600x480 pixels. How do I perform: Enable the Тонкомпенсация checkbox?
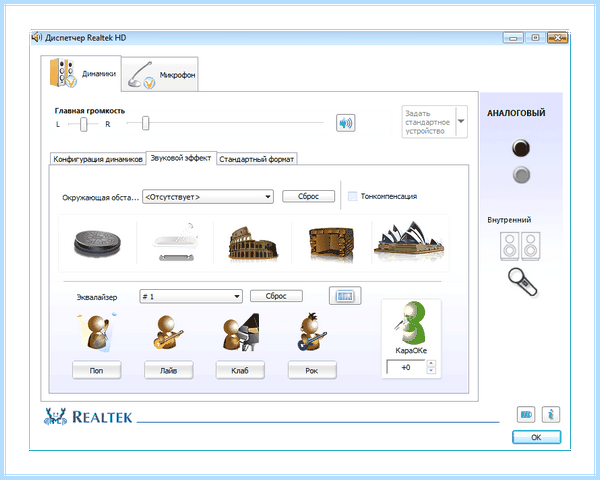352,196
